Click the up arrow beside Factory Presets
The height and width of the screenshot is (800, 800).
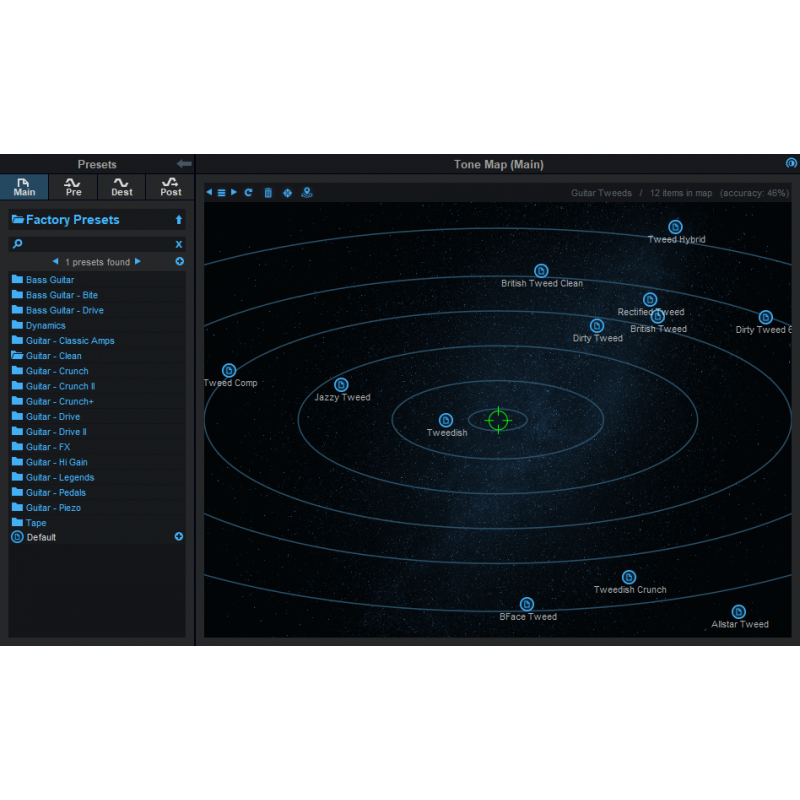[179, 220]
